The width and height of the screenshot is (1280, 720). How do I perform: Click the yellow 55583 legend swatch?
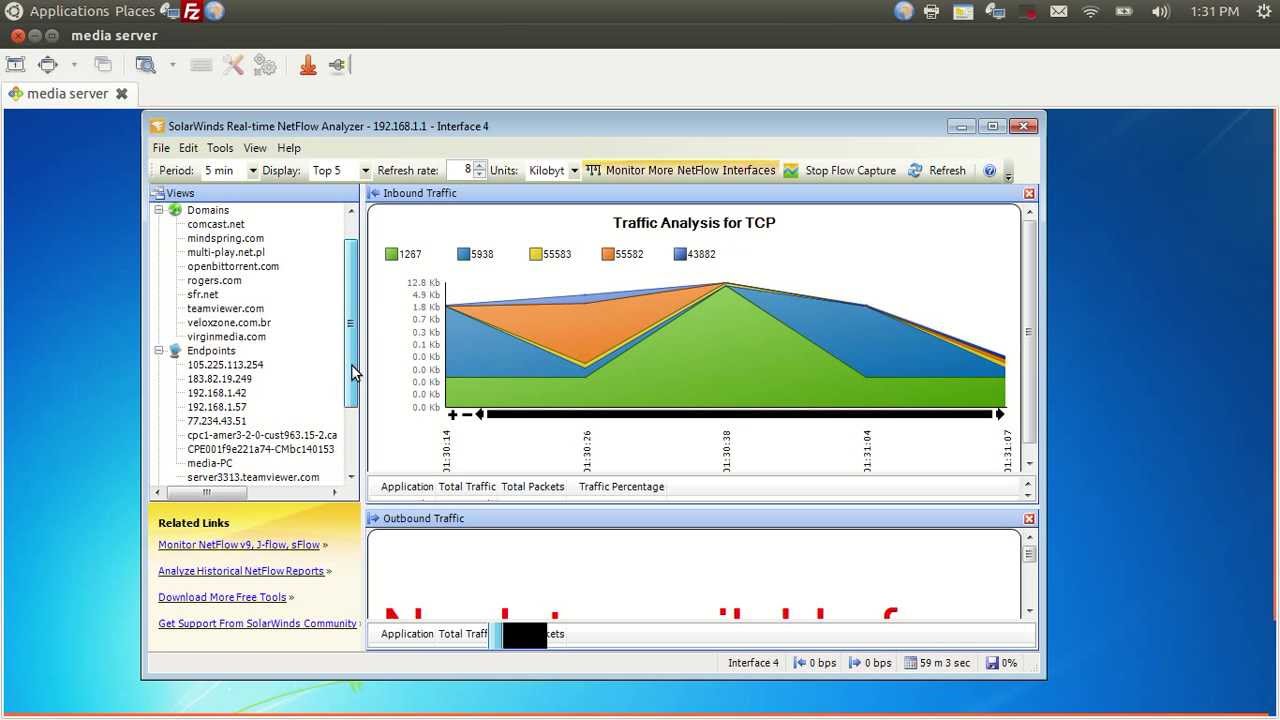[x=536, y=254]
